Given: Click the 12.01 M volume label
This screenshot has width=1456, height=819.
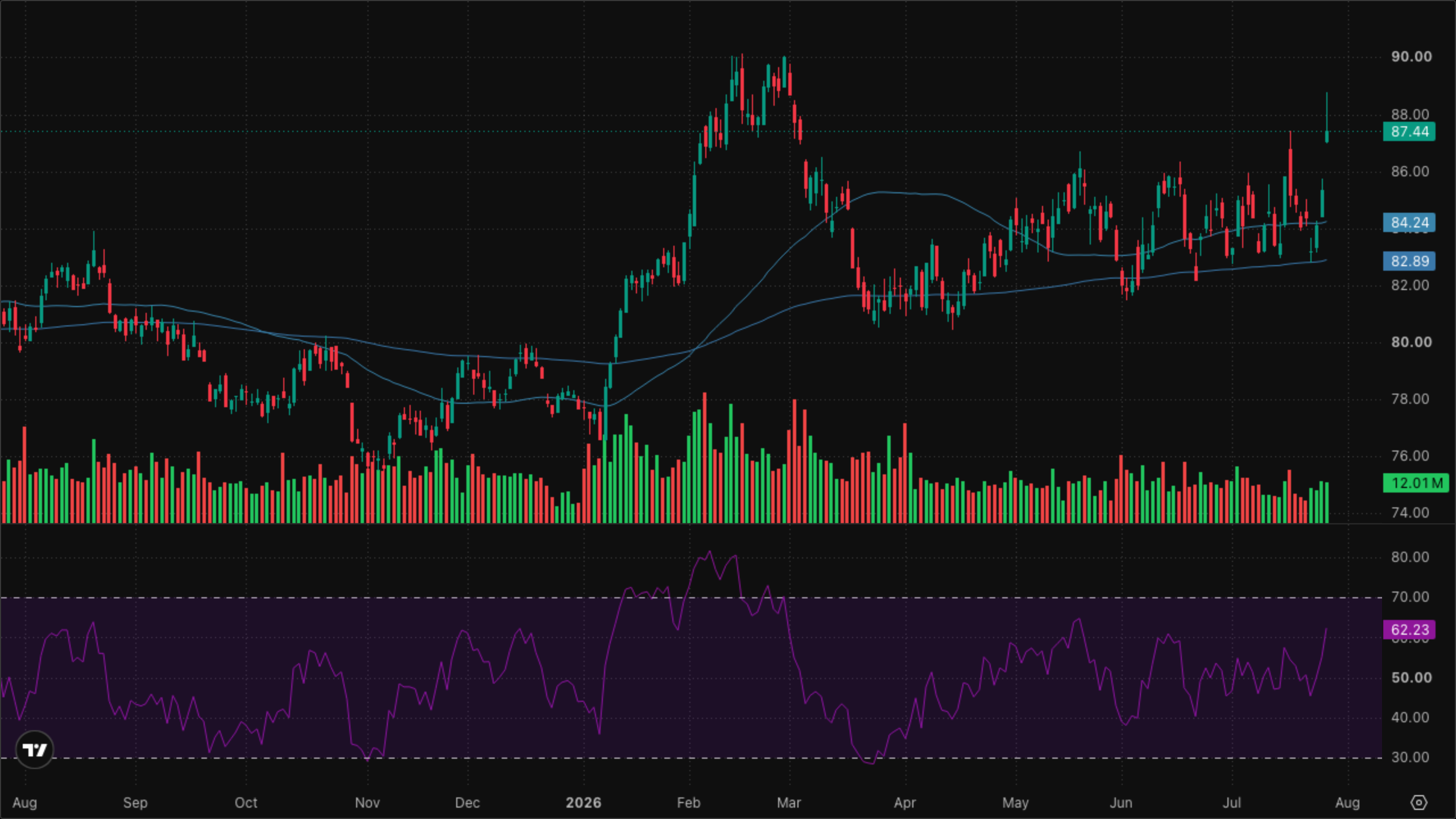Looking at the screenshot, I should click(x=1416, y=483).
